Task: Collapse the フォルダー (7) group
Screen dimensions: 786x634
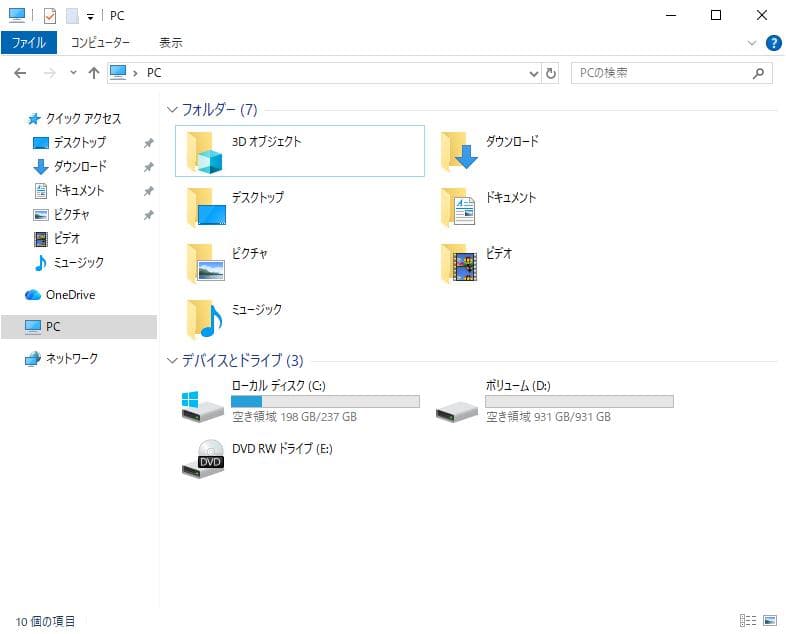Action: (x=172, y=109)
